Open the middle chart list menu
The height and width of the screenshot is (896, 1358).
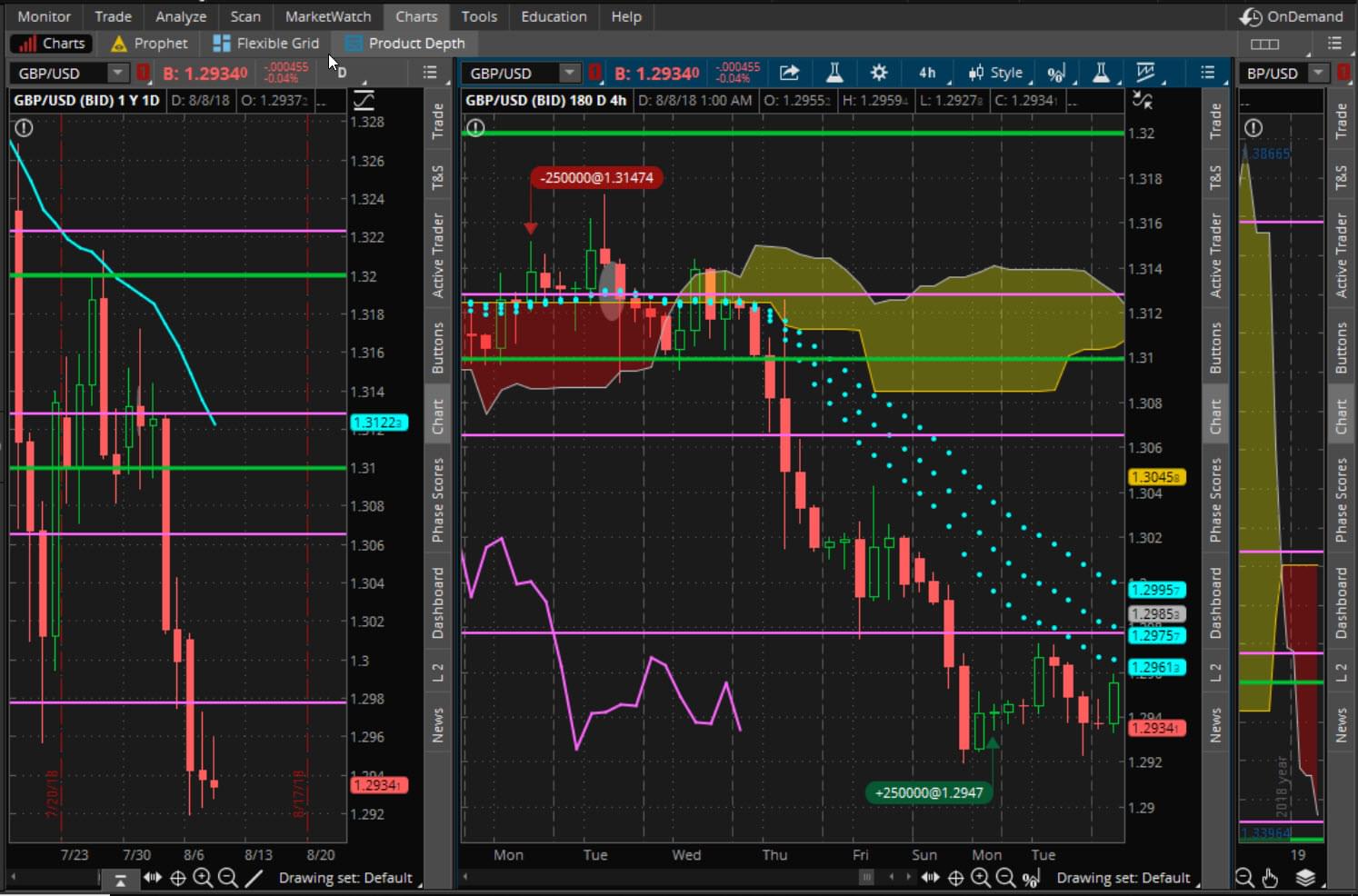coord(1207,73)
